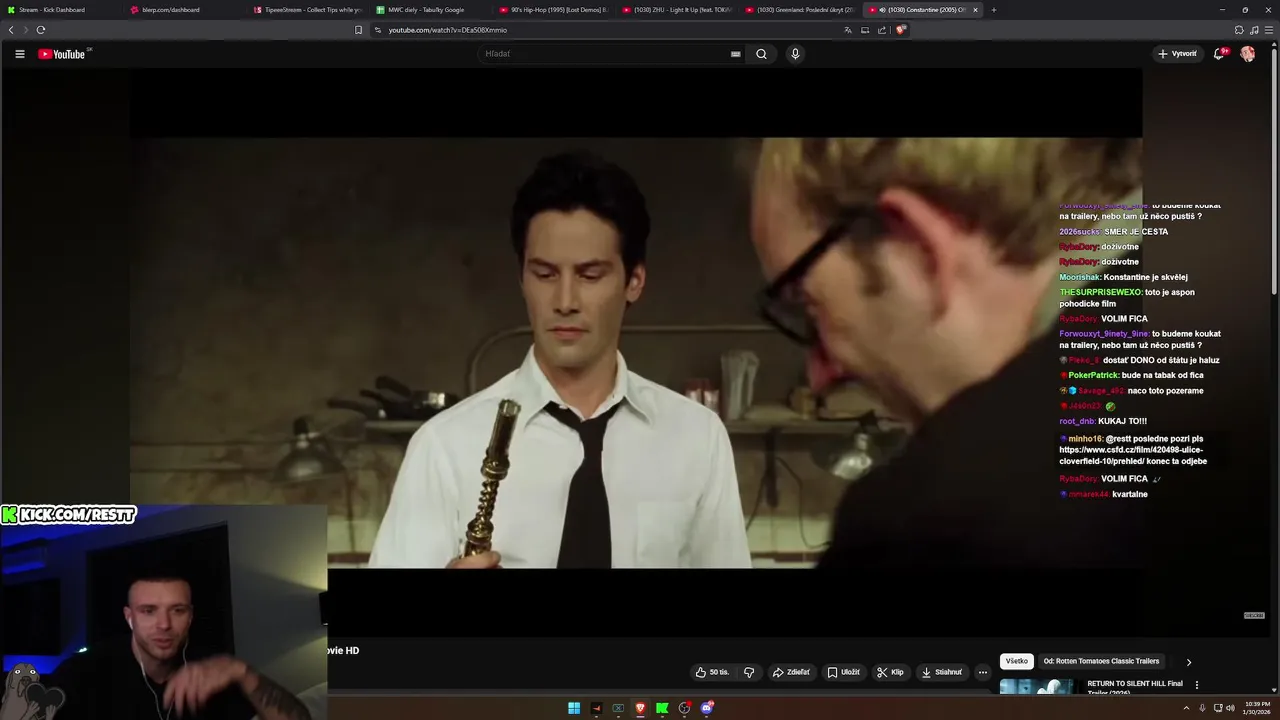This screenshot has width=1280, height=720.
Task: Go to the YouTube home logo
Action: (x=62, y=54)
